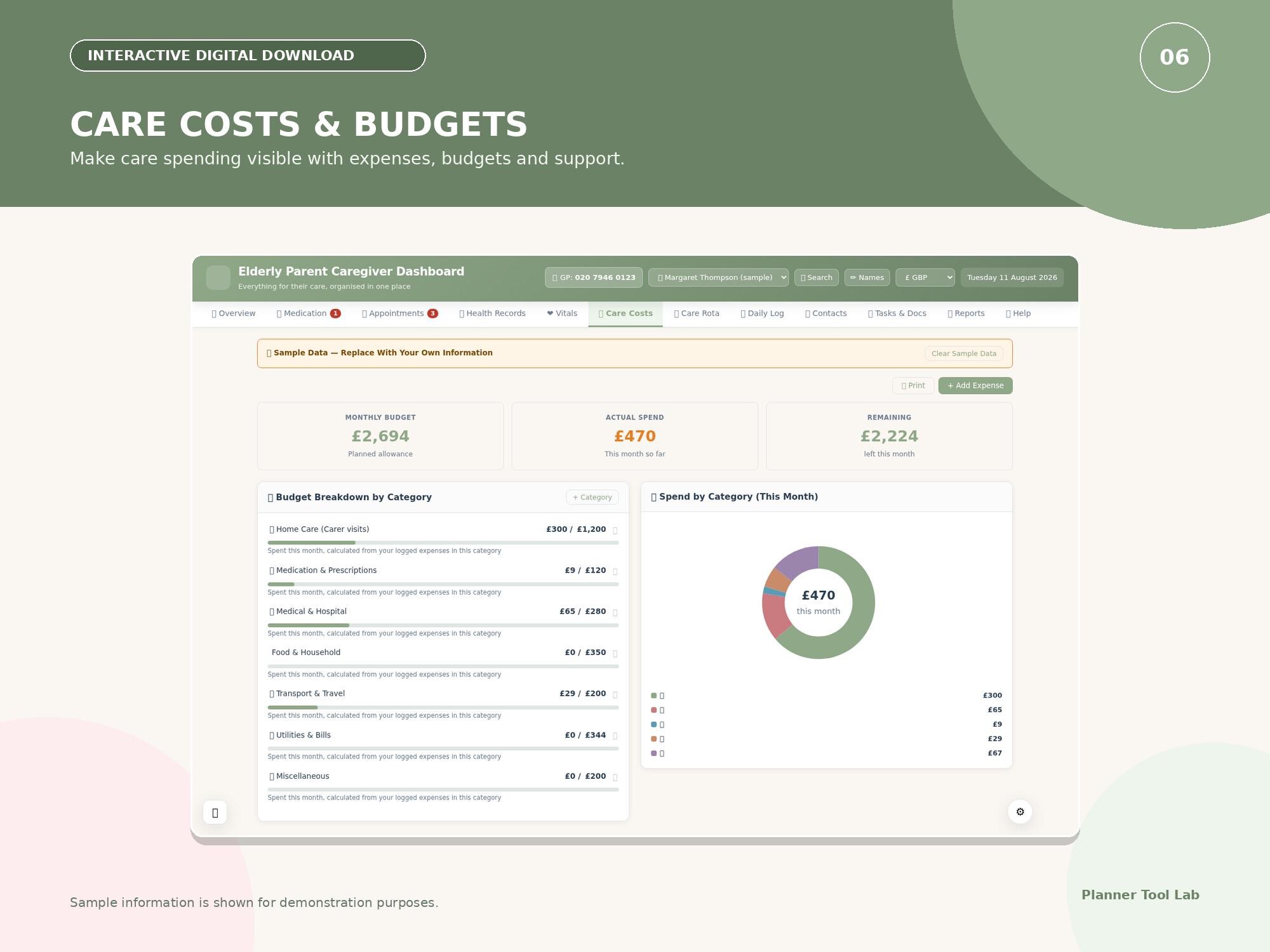1270x952 pixels.
Task: Click the Home Care progress bar
Action: click(443, 543)
